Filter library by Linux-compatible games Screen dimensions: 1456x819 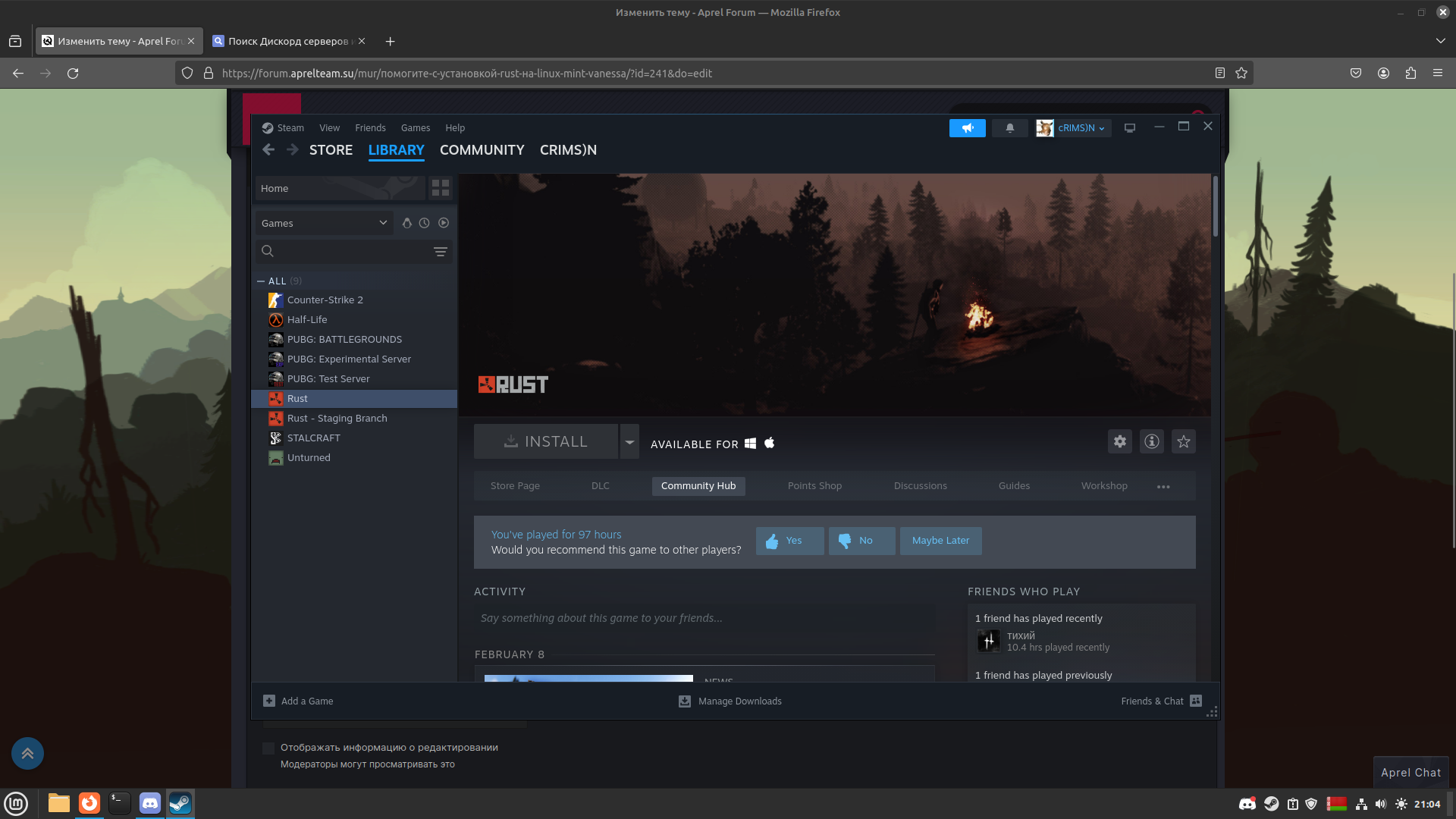tap(406, 223)
